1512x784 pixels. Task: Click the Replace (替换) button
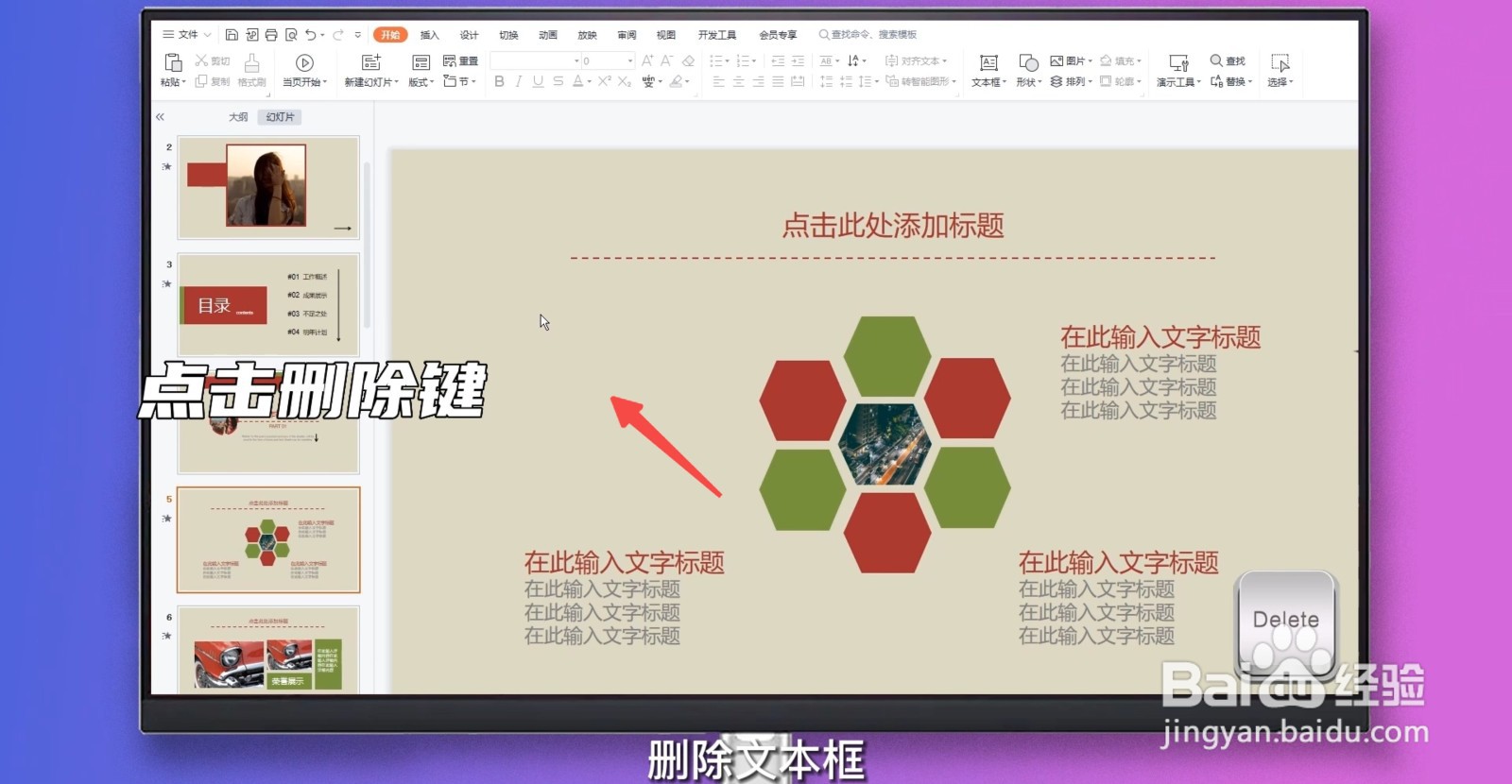(1230, 81)
